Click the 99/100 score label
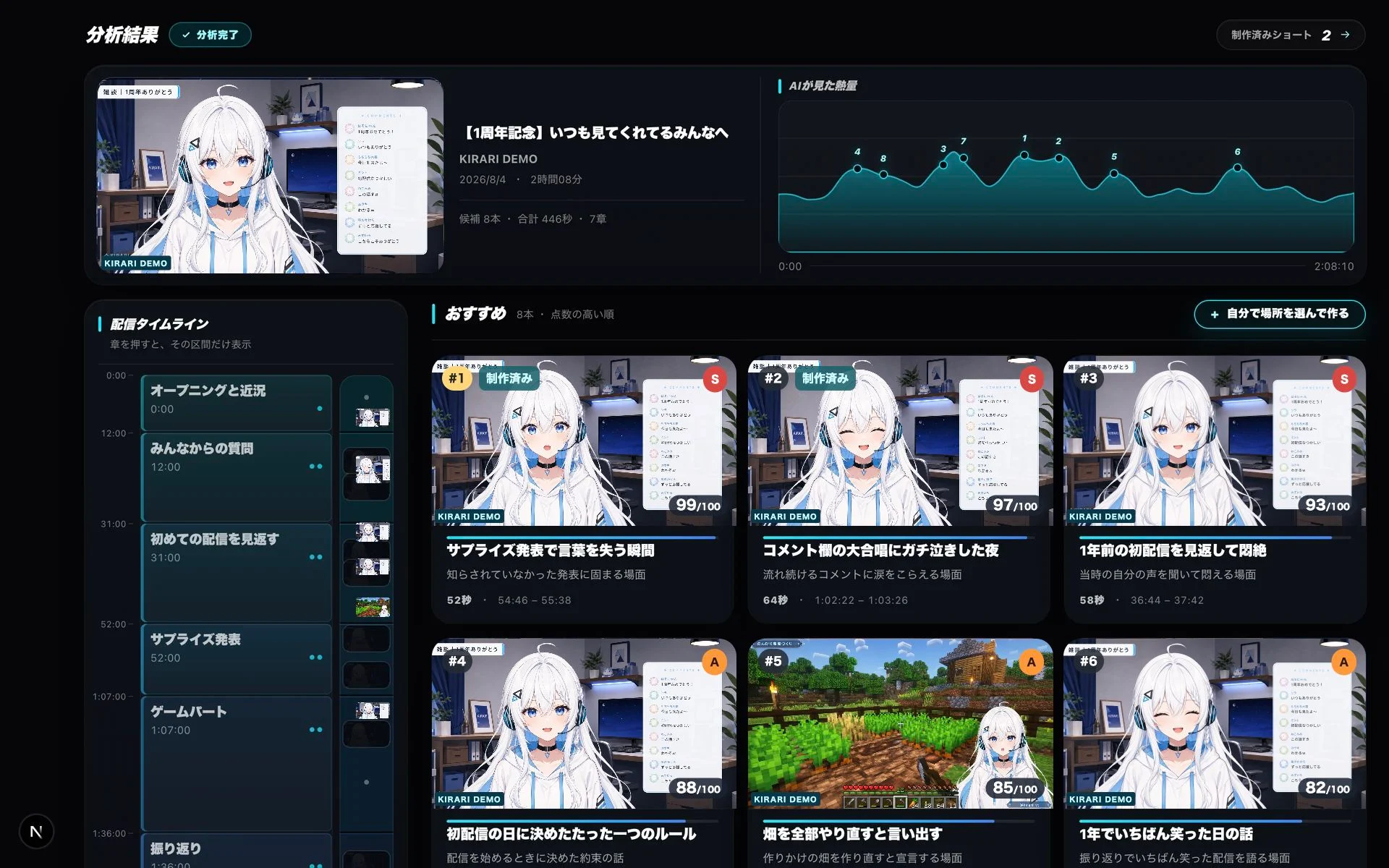The image size is (1389, 868). click(x=698, y=505)
